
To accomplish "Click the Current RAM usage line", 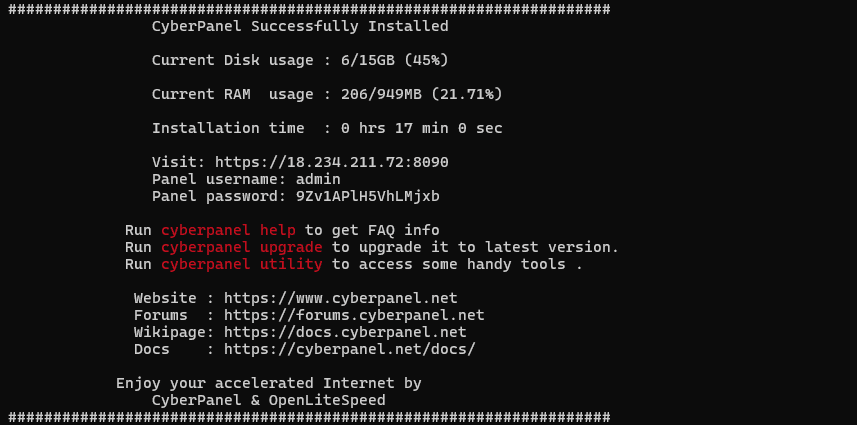I will (x=326, y=94).
